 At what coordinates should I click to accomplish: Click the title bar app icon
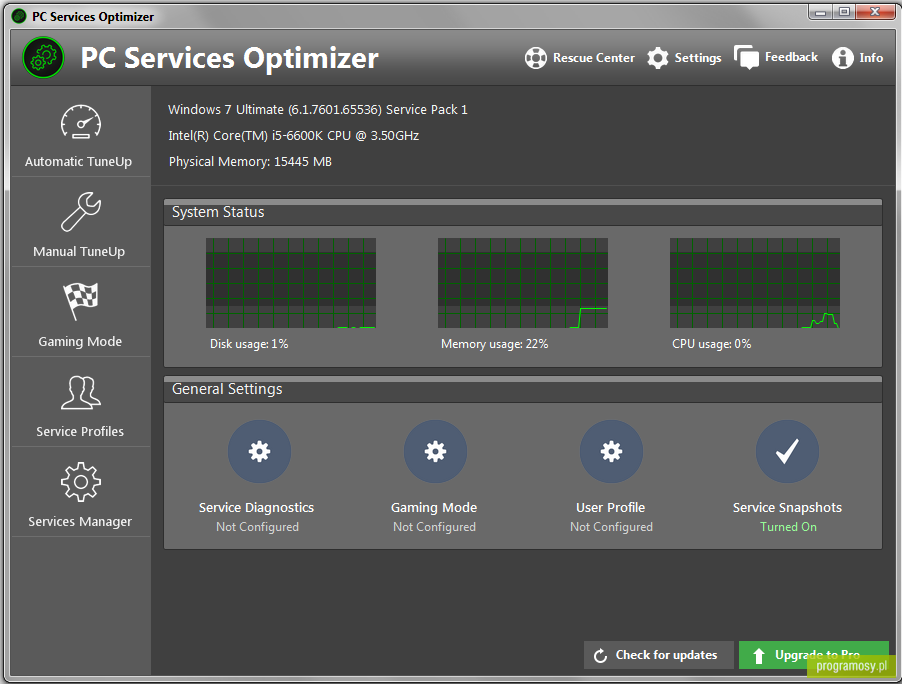click(19, 16)
